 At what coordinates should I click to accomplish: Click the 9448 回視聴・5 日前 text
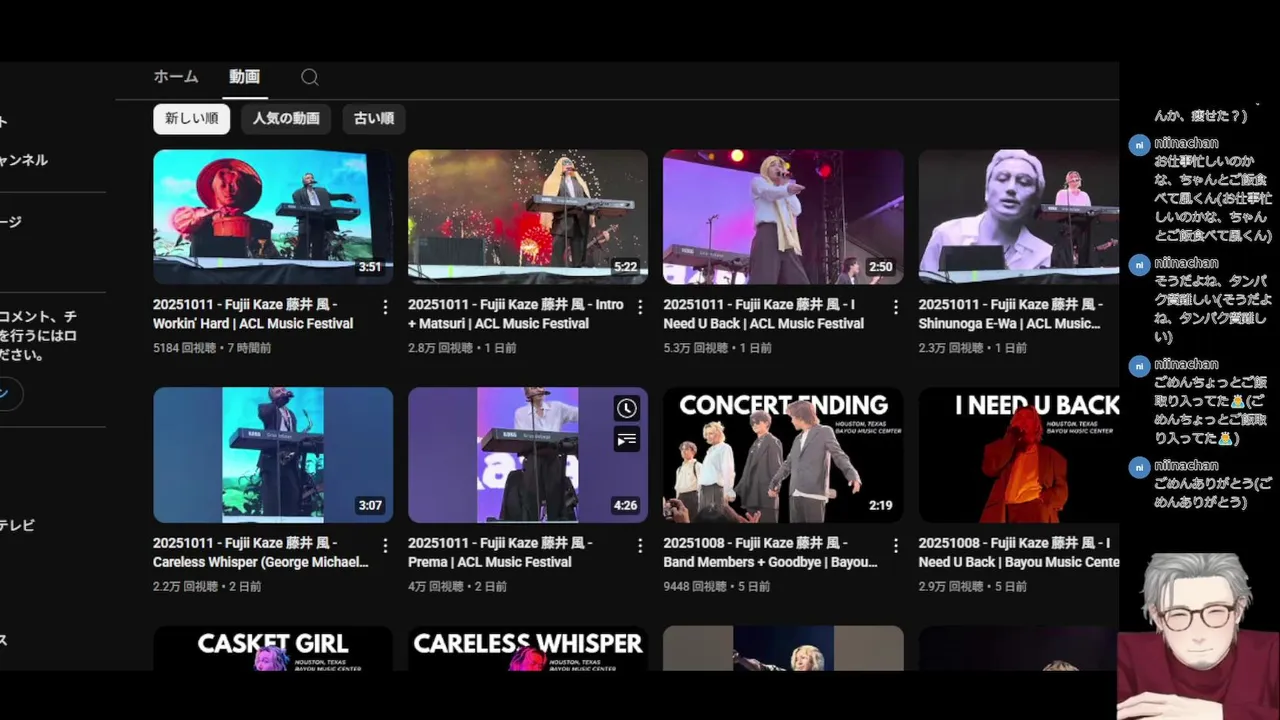pyautogui.click(x=717, y=587)
